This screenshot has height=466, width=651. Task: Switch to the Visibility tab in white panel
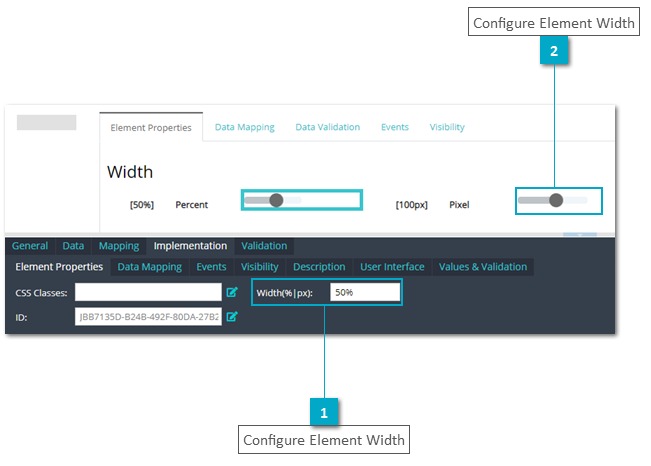pos(447,127)
